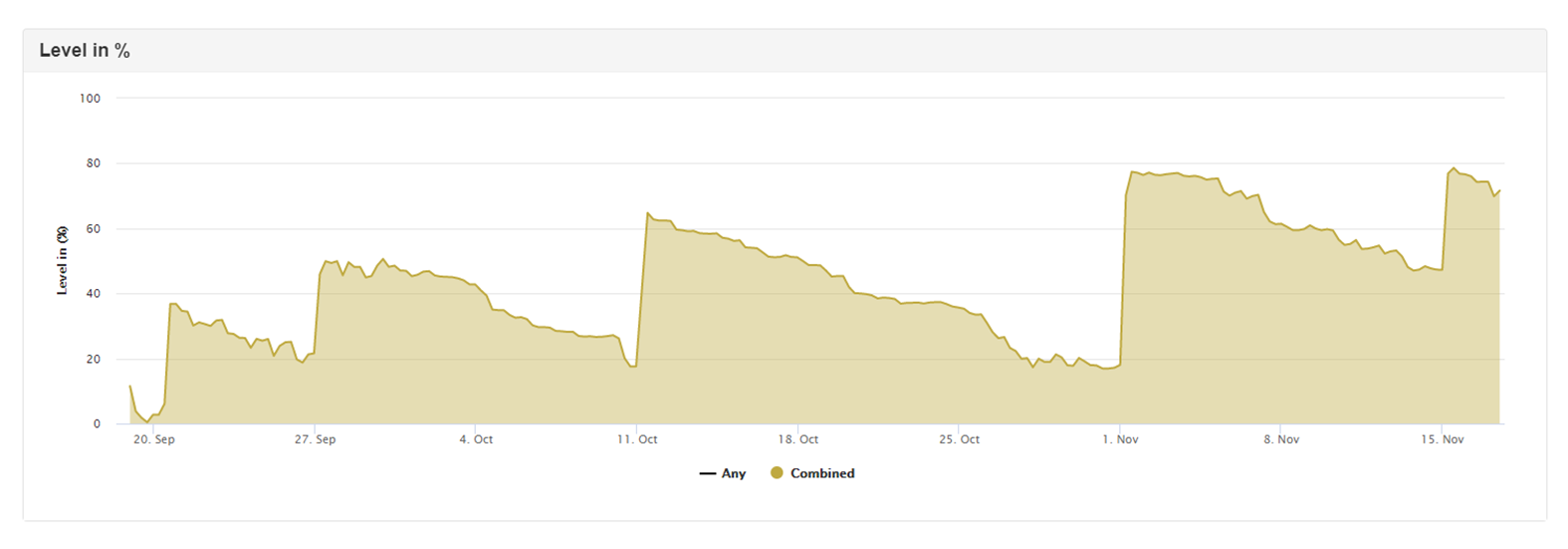The width and height of the screenshot is (1568, 549).
Task: Click the chart peak just after 15 November
Action: [1454, 168]
